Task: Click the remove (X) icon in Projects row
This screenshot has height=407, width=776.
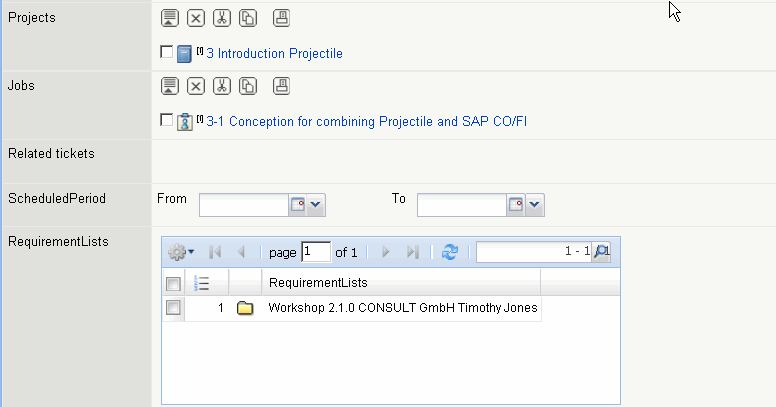Action: pyautogui.click(x=196, y=18)
